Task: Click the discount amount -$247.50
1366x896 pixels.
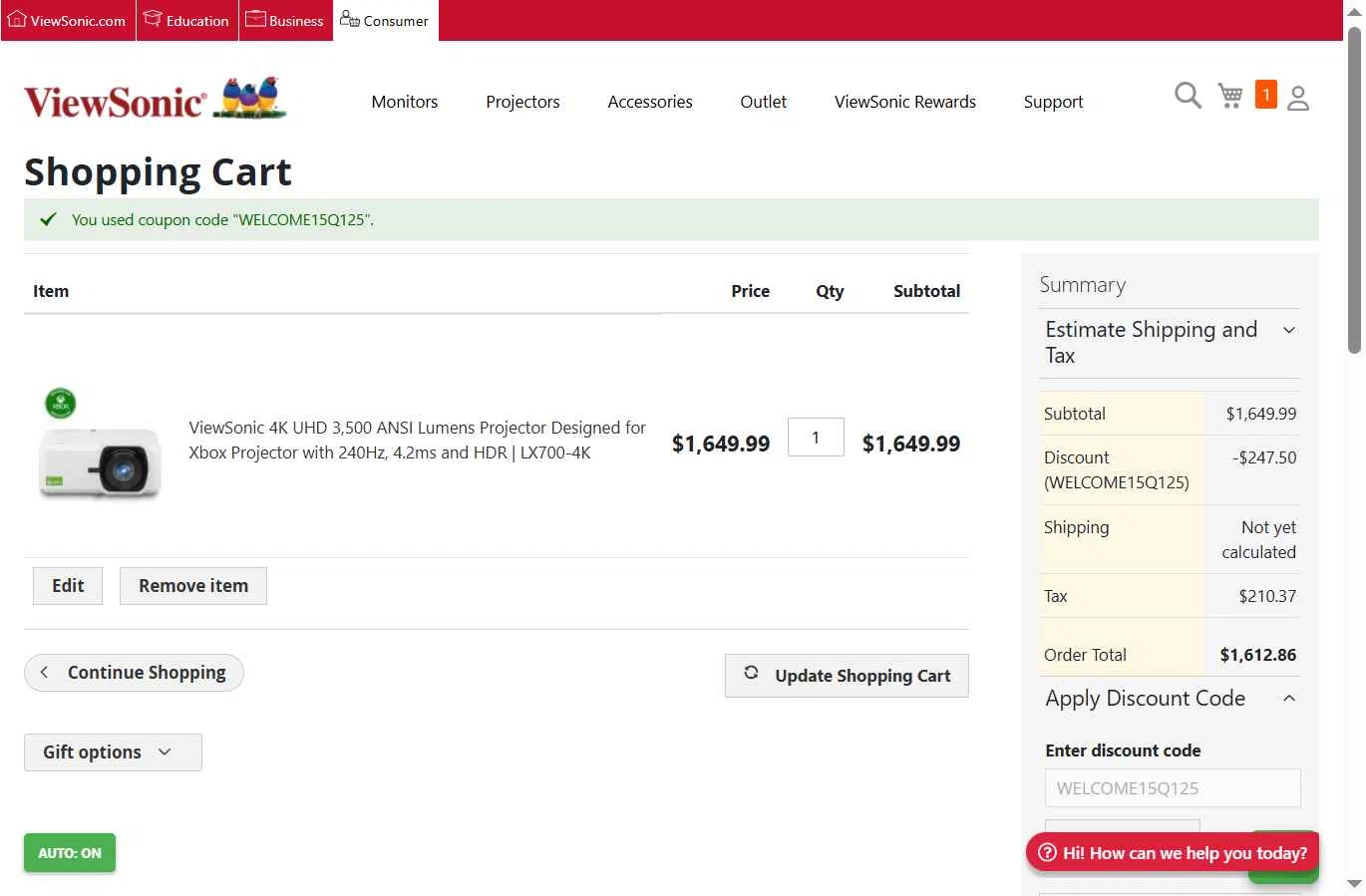Action: [1264, 457]
